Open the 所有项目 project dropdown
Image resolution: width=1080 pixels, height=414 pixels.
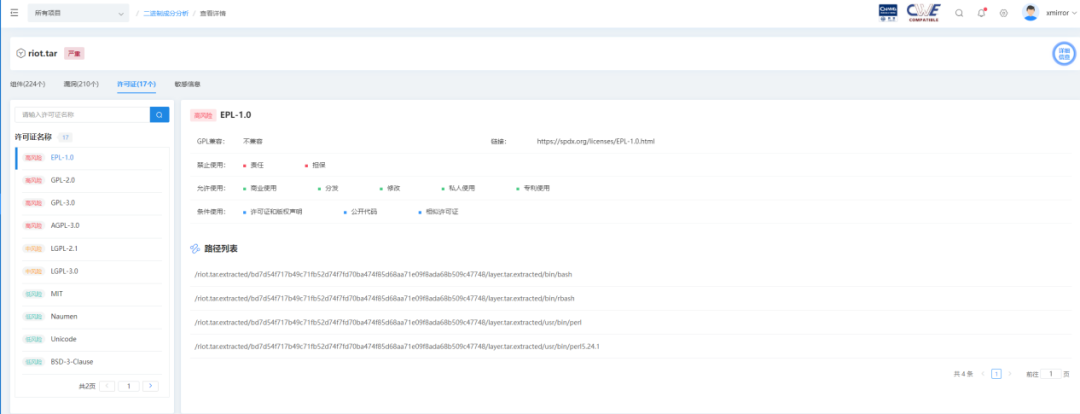point(79,13)
